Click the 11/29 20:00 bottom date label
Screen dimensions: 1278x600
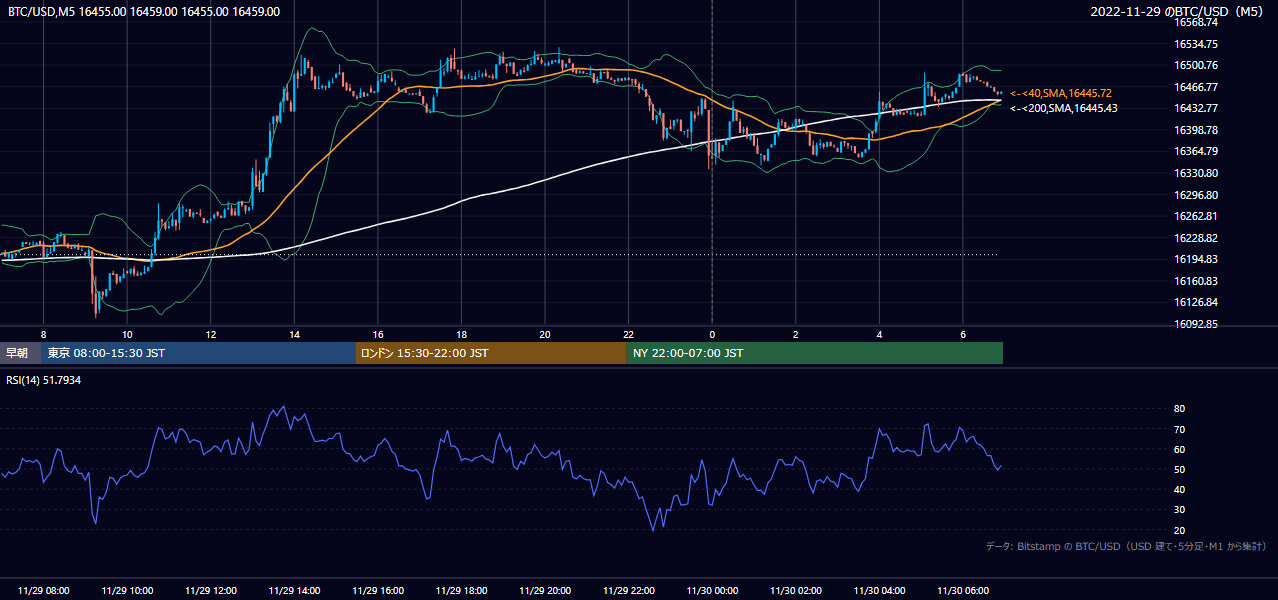coord(545,591)
